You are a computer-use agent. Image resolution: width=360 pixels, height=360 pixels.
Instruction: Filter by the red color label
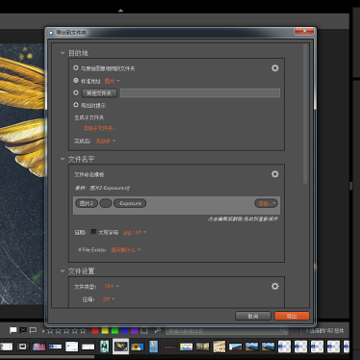tap(95, 330)
